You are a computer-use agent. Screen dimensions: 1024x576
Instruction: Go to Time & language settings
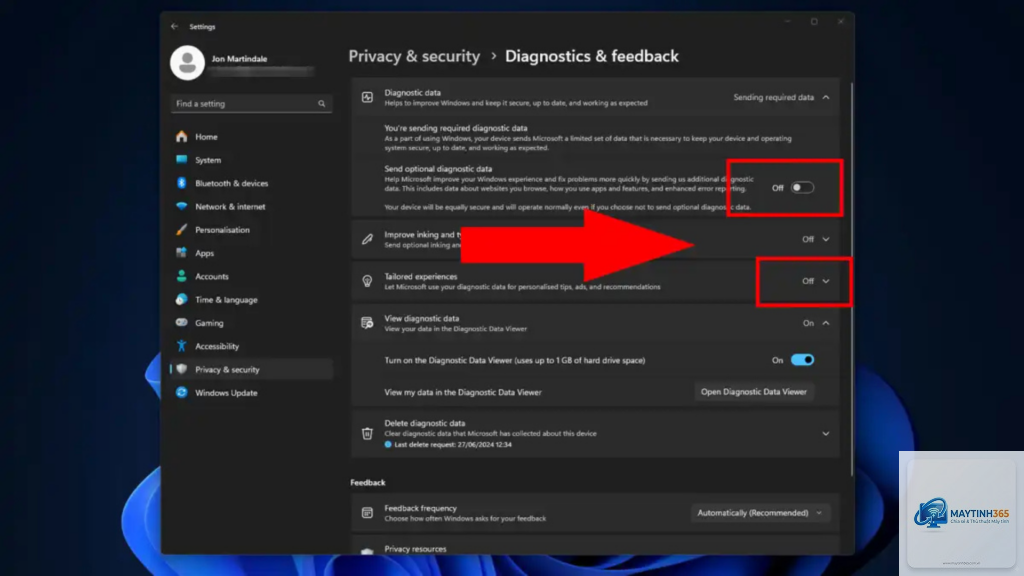coord(251,300)
